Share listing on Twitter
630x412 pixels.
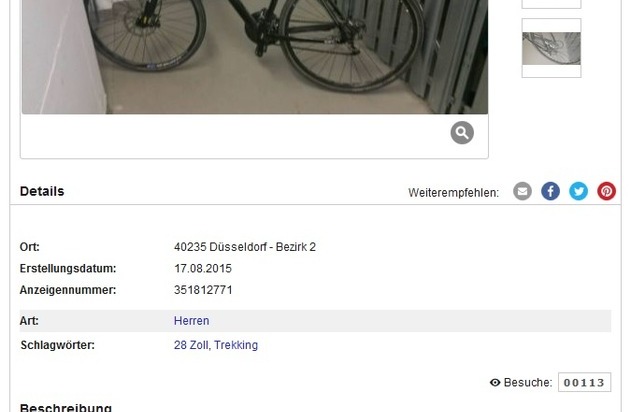(579, 191)
